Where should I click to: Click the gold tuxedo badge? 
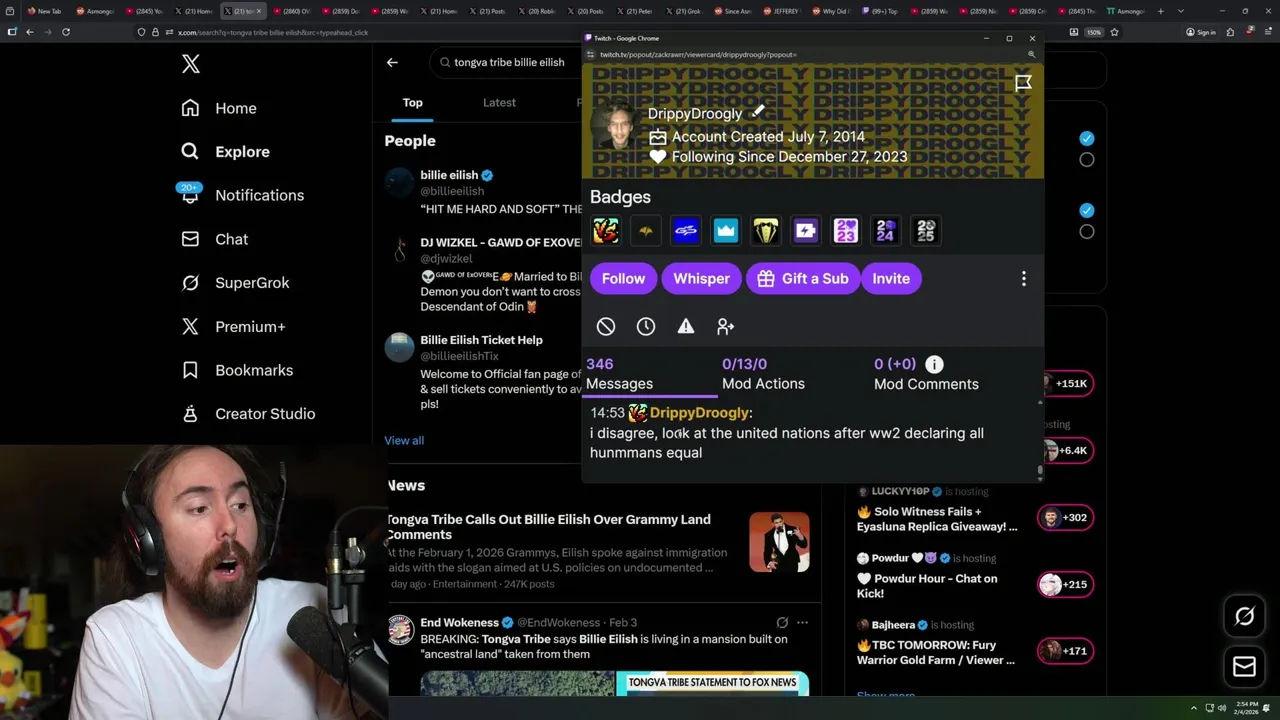click(766, 231)
